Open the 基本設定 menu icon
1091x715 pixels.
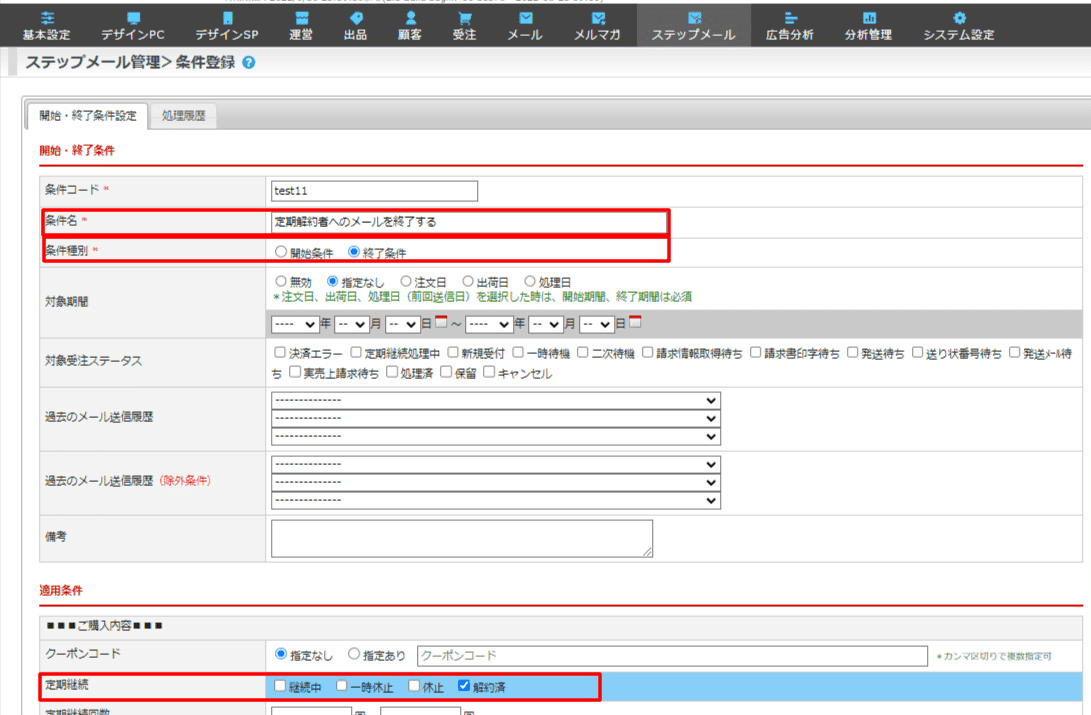click(x=47, y=18)
